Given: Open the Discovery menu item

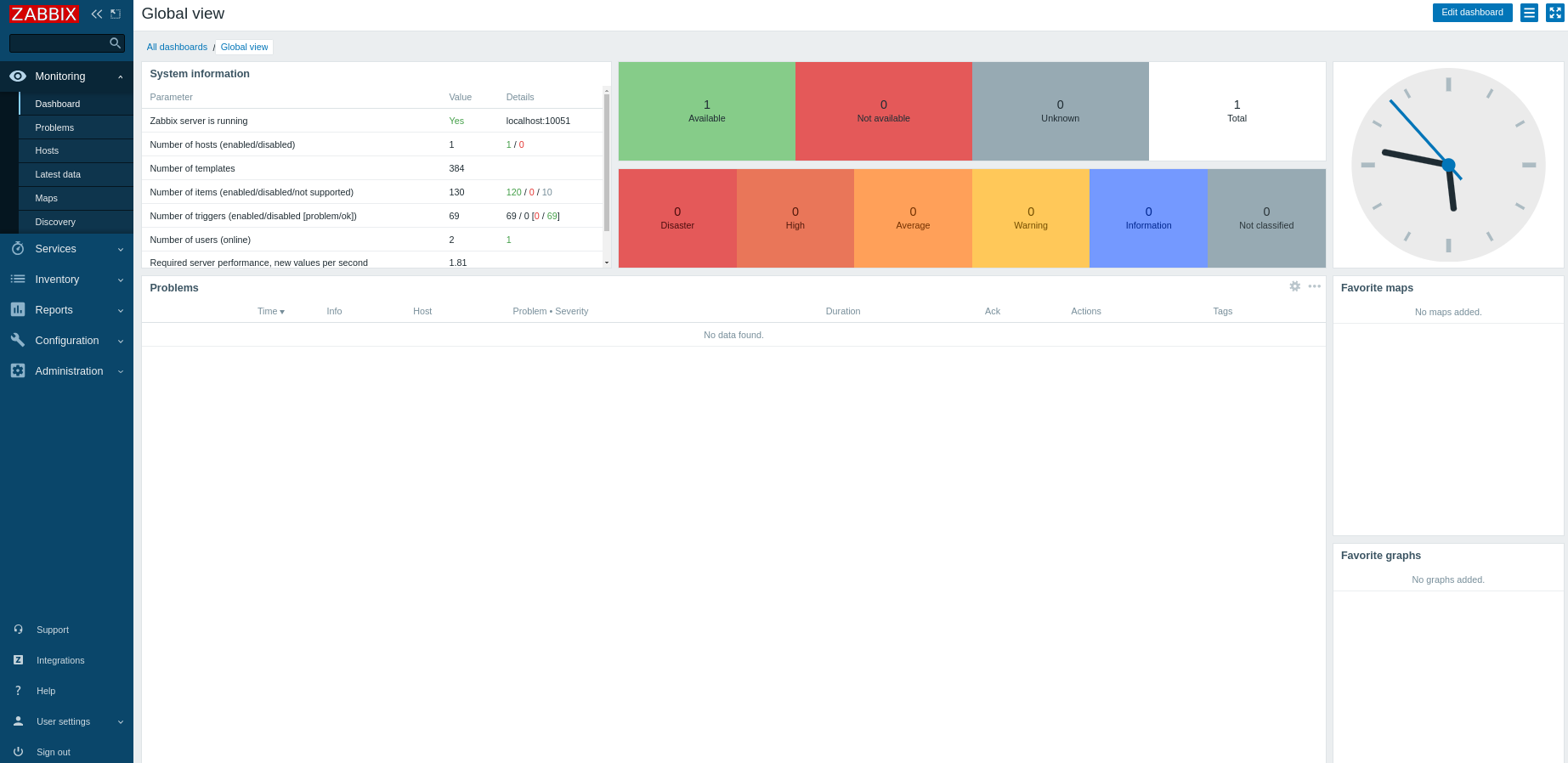Looking at the screenshot, I should tap(76, 222).
